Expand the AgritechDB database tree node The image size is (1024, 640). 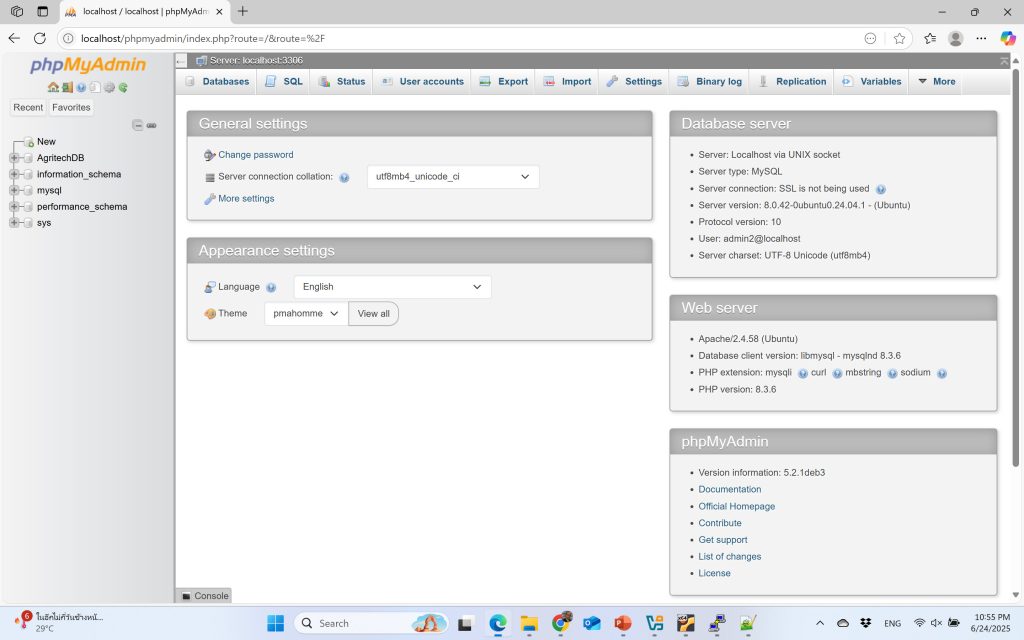coord(14,157)
